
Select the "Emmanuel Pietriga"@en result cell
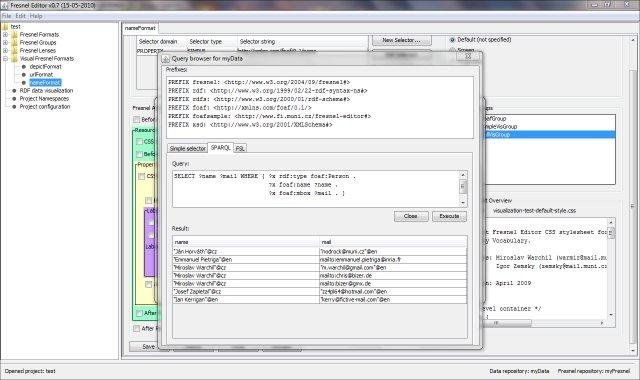point(246,260)
